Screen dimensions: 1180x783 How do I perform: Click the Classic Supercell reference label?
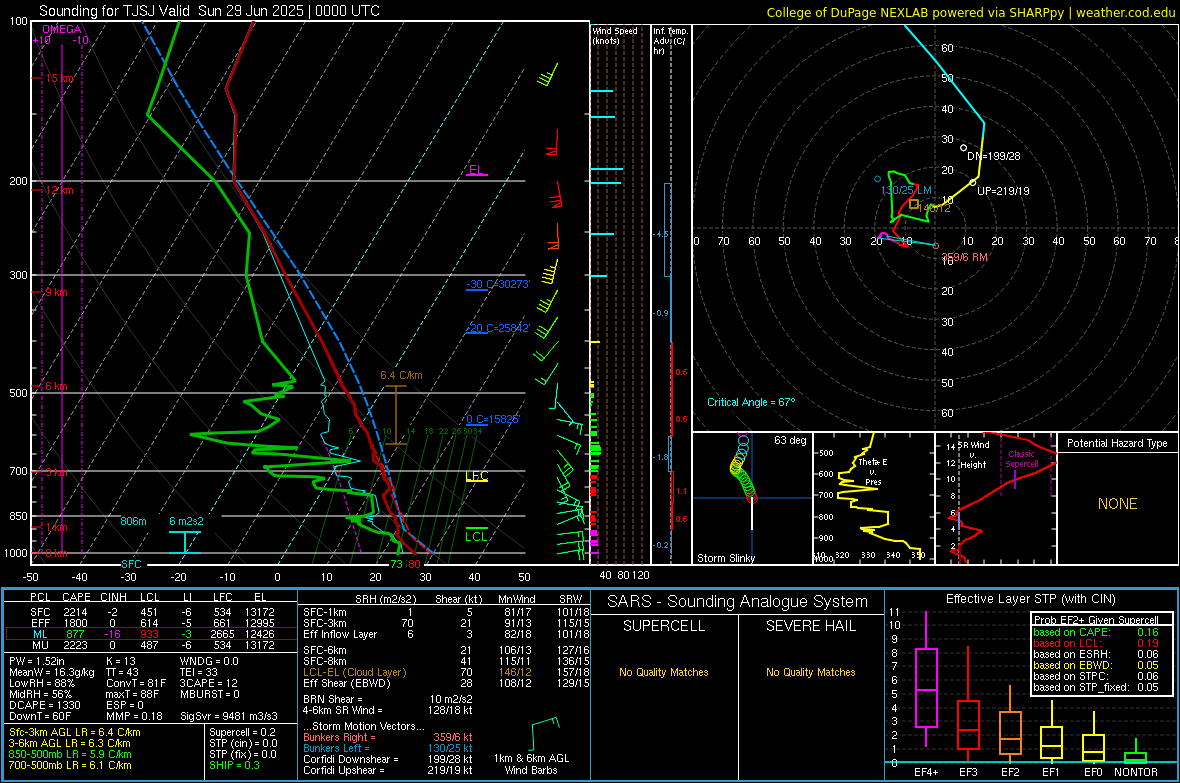pyautogui.click(x=1022, y=459)
